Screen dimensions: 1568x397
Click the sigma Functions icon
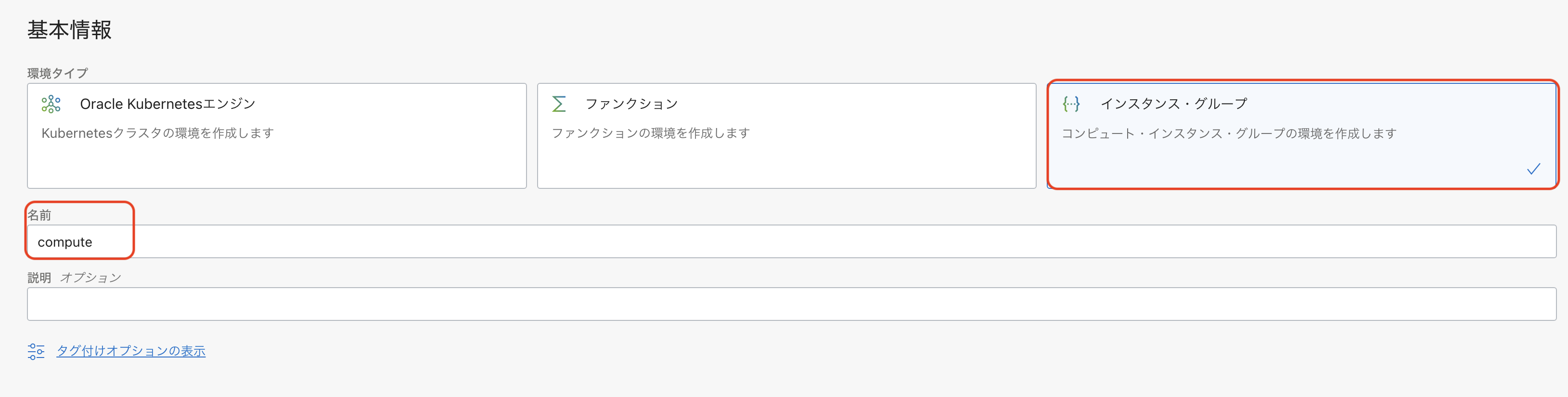[559, 104]
